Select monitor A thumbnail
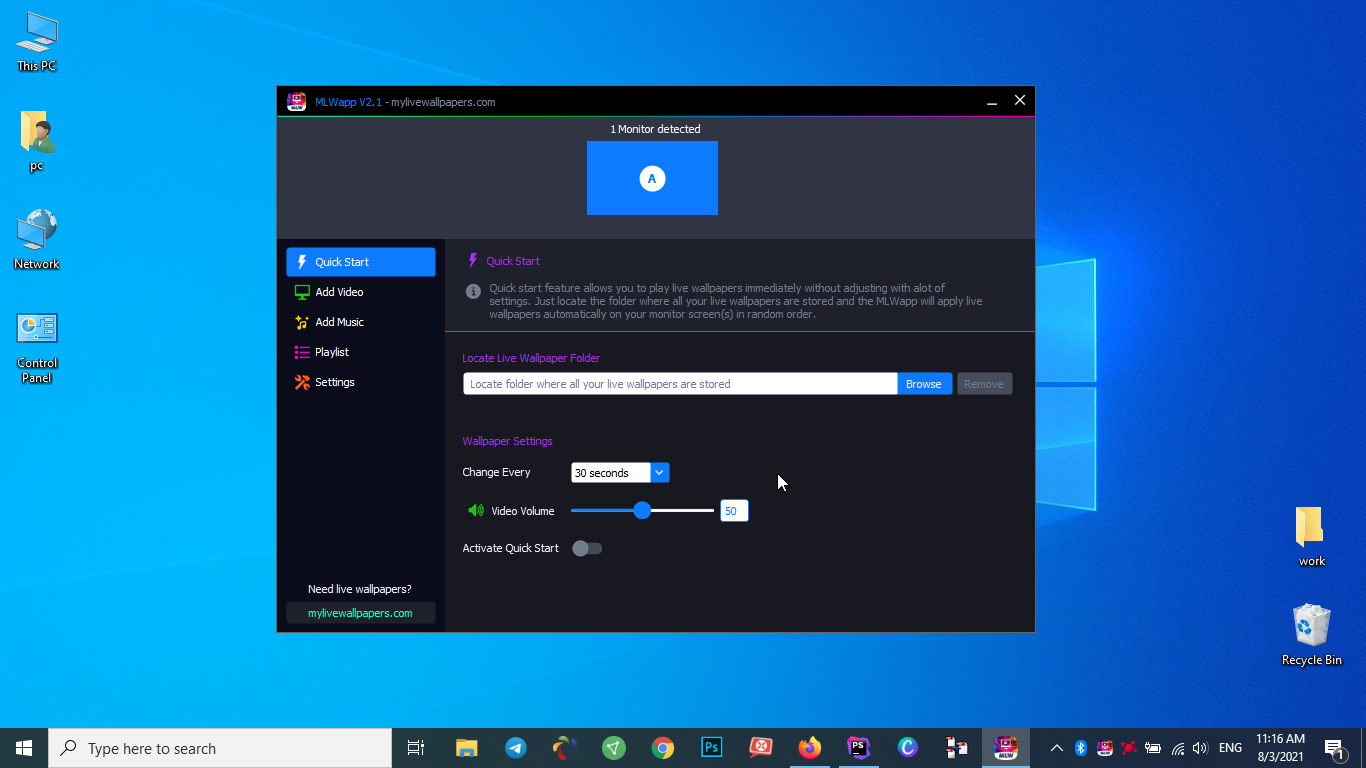1366x768 pixels. click(652, 178)
